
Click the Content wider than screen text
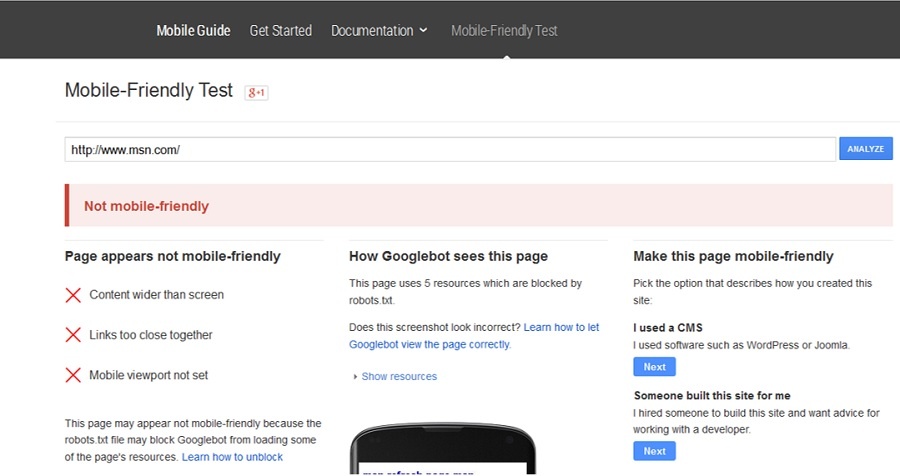click(x=157, y=295)
